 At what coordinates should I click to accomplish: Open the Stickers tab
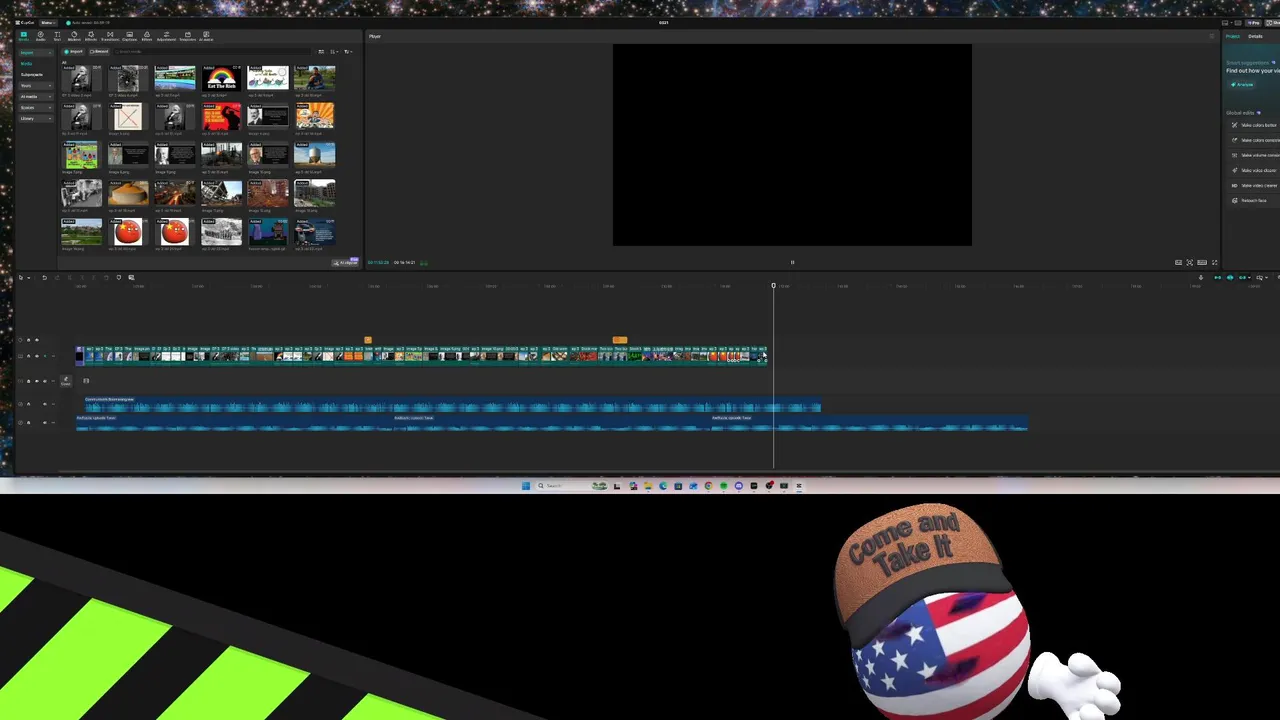click(x=74, y=36)
